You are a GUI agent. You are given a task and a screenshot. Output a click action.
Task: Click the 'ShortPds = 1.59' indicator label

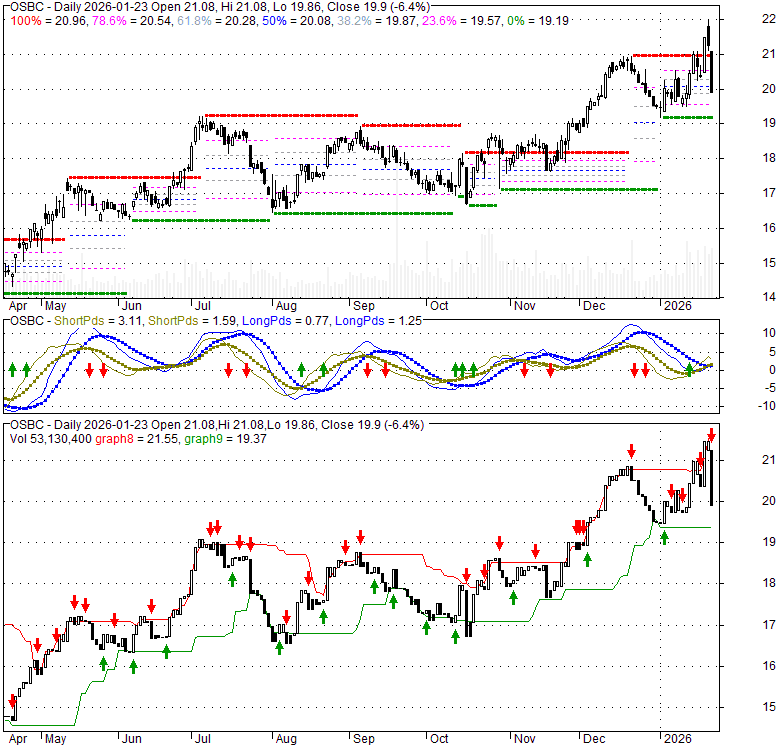click(x=192, y=321)
